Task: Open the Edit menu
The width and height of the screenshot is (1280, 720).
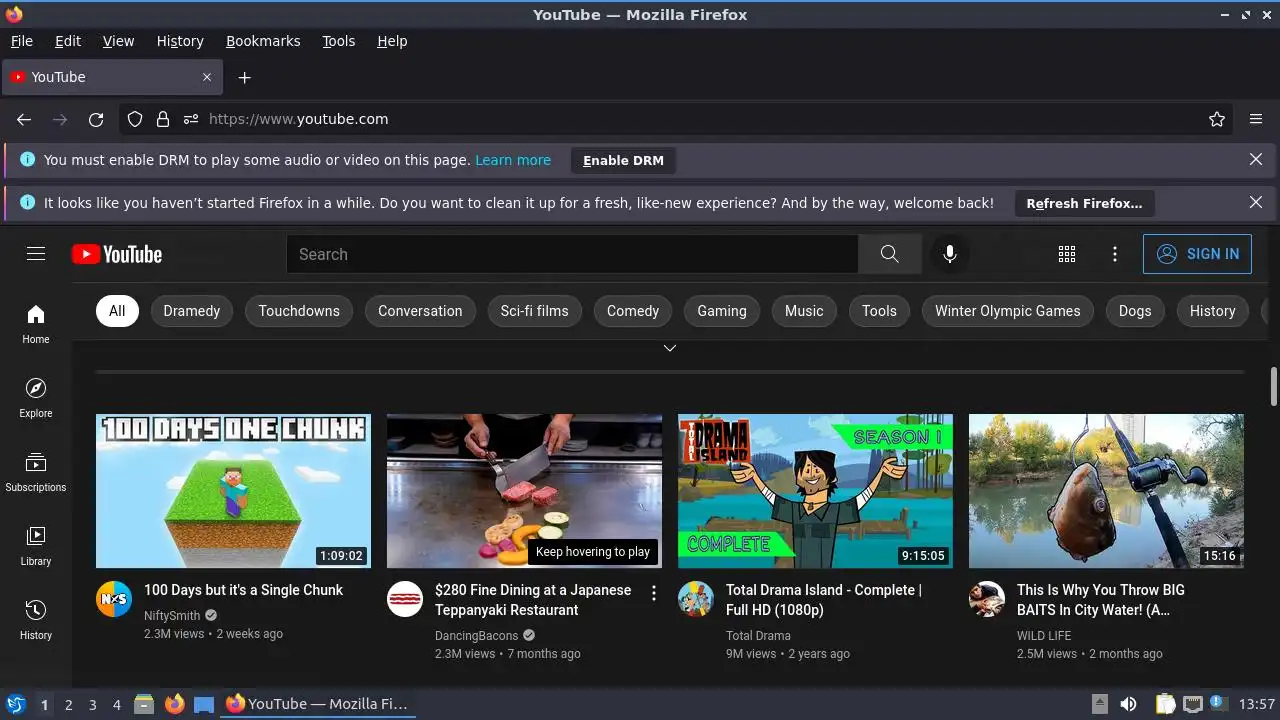Action: (x=68, y=41)
